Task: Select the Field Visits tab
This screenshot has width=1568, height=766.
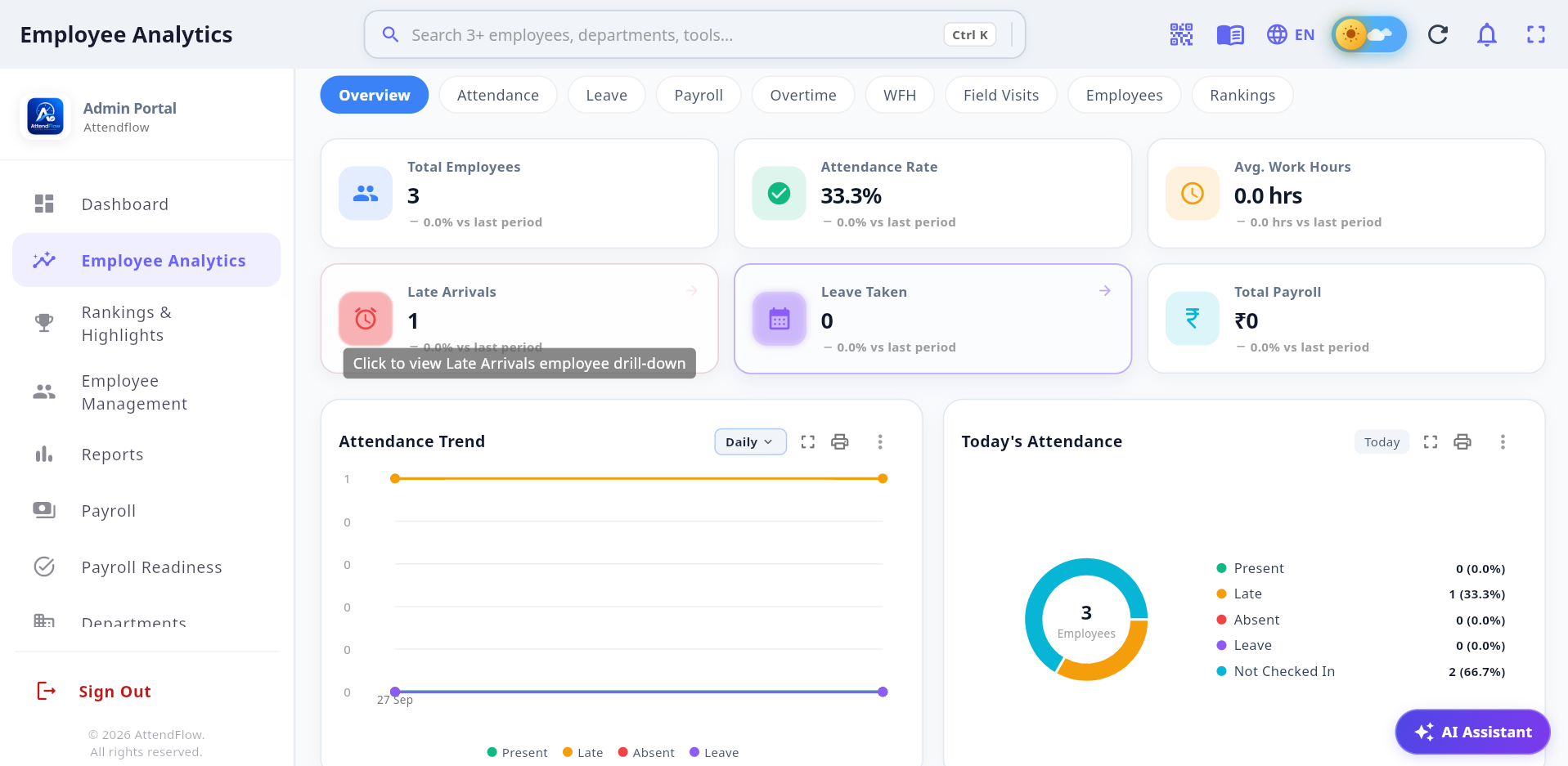Action: (x=1001, y=95)
